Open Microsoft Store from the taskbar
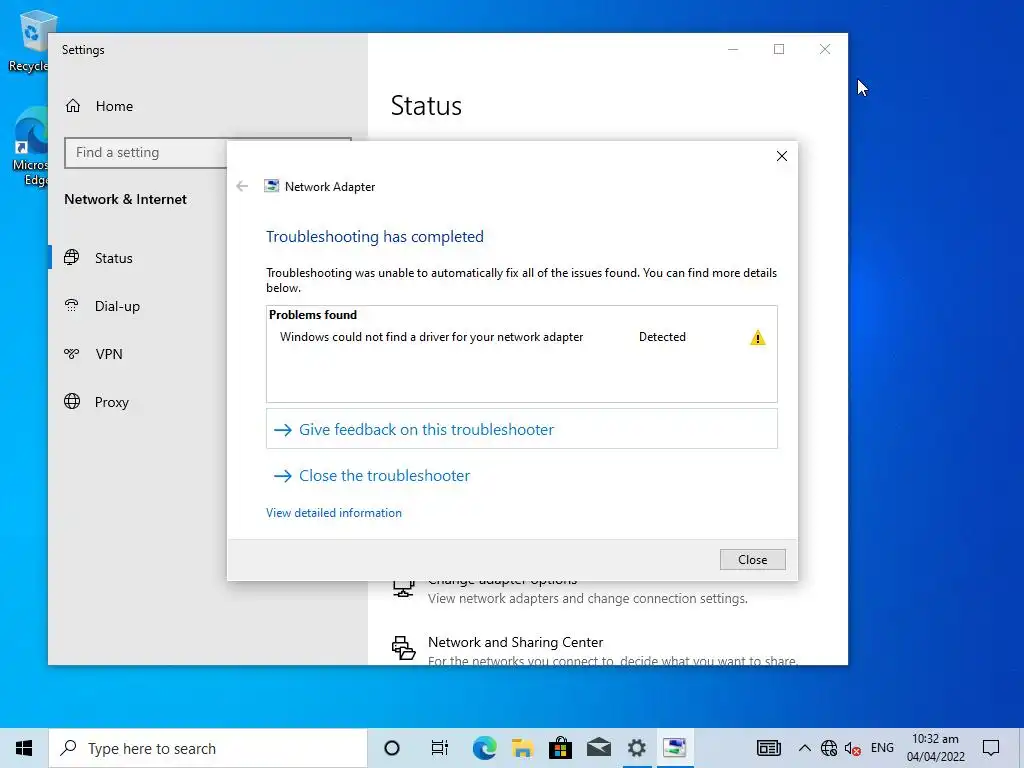Viewport: 1024px width, 768px height. pos(560,748)
